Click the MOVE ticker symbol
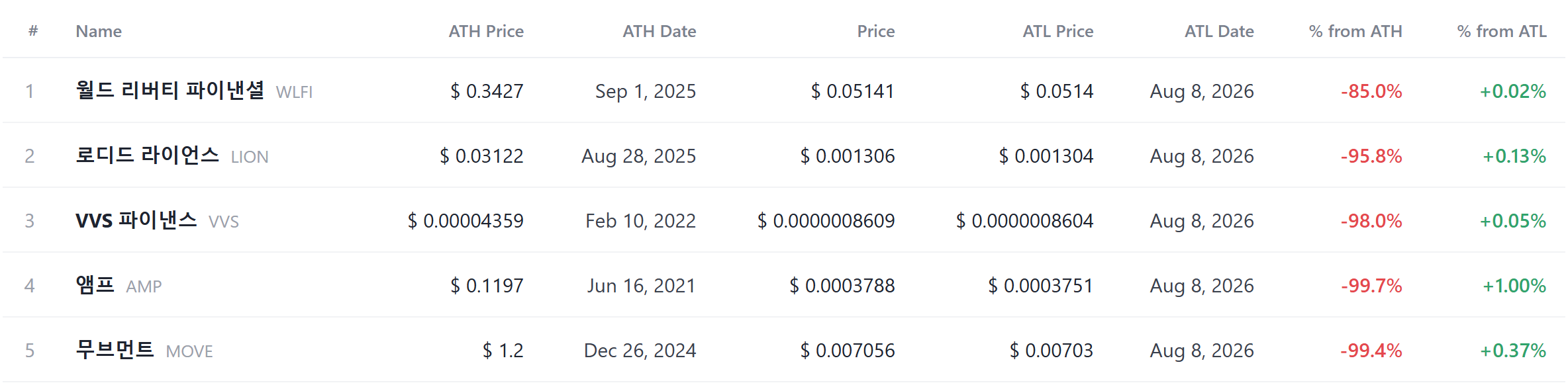Image resolution: width=1568 pixels, height=385 pixels. pyautogui.click(x=189, y=351)
